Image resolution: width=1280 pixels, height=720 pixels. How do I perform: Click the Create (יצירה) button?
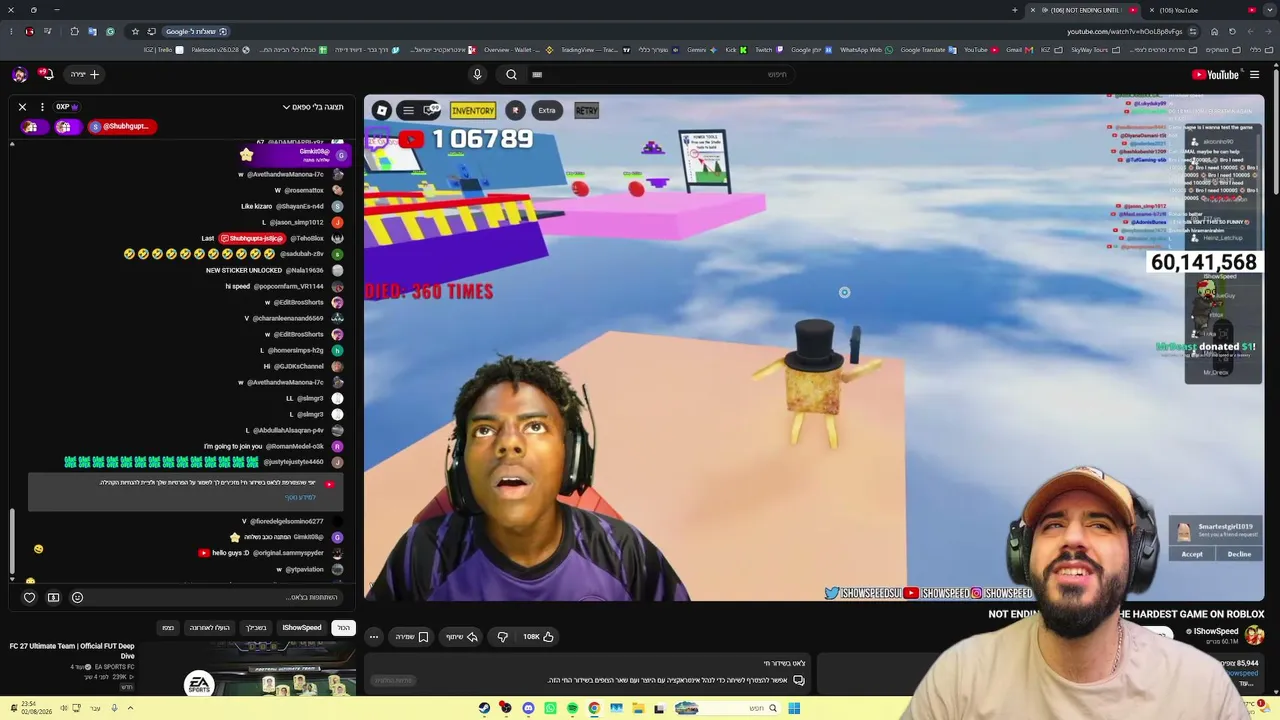(x=86, y=74)
